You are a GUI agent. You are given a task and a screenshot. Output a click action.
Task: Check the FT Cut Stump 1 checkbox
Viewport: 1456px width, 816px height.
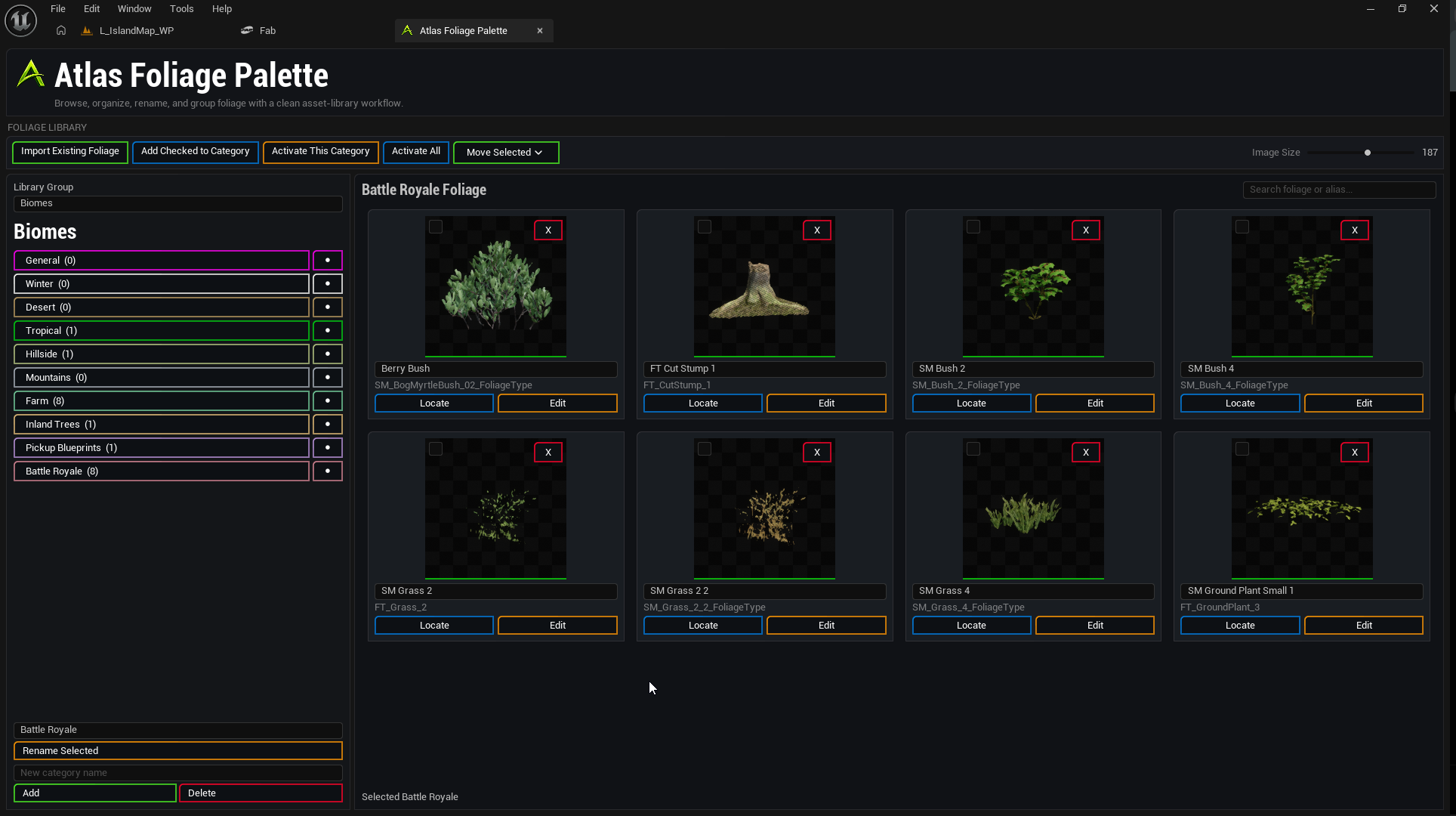pos(705,227)
